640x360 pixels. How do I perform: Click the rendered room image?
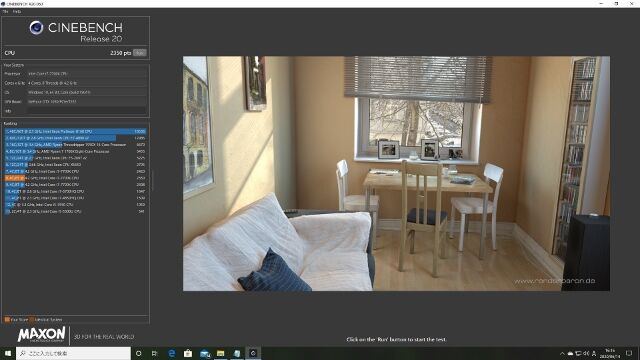(396, 173)
